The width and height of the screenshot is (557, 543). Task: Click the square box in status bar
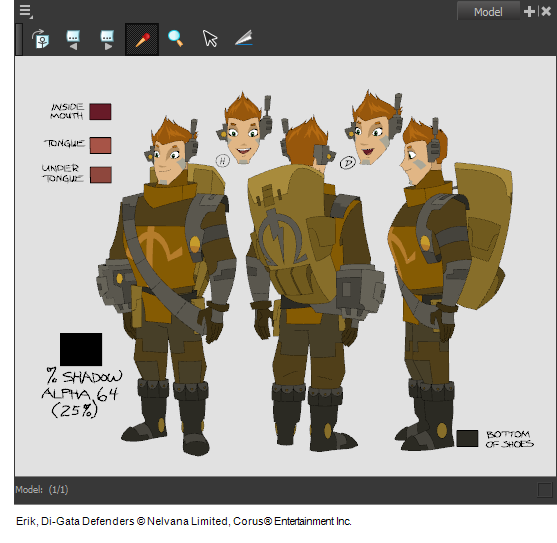[x=545, y=490]
